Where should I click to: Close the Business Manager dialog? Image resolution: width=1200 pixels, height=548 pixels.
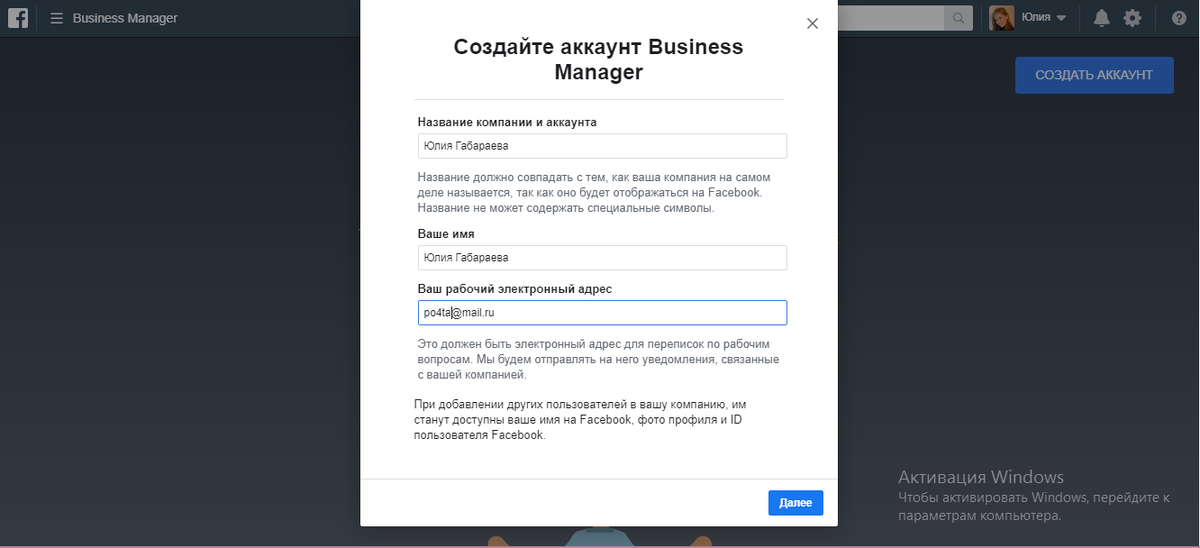click(812, 24)
